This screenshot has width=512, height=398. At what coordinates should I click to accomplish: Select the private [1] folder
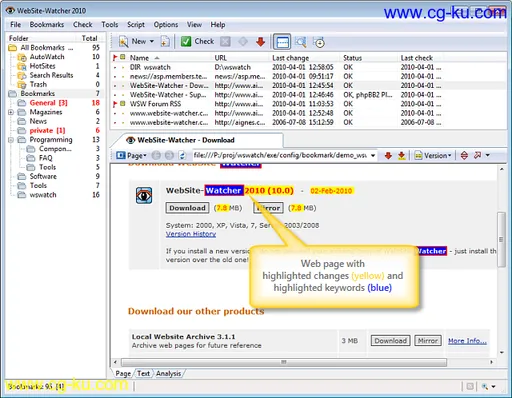(47, 130)
